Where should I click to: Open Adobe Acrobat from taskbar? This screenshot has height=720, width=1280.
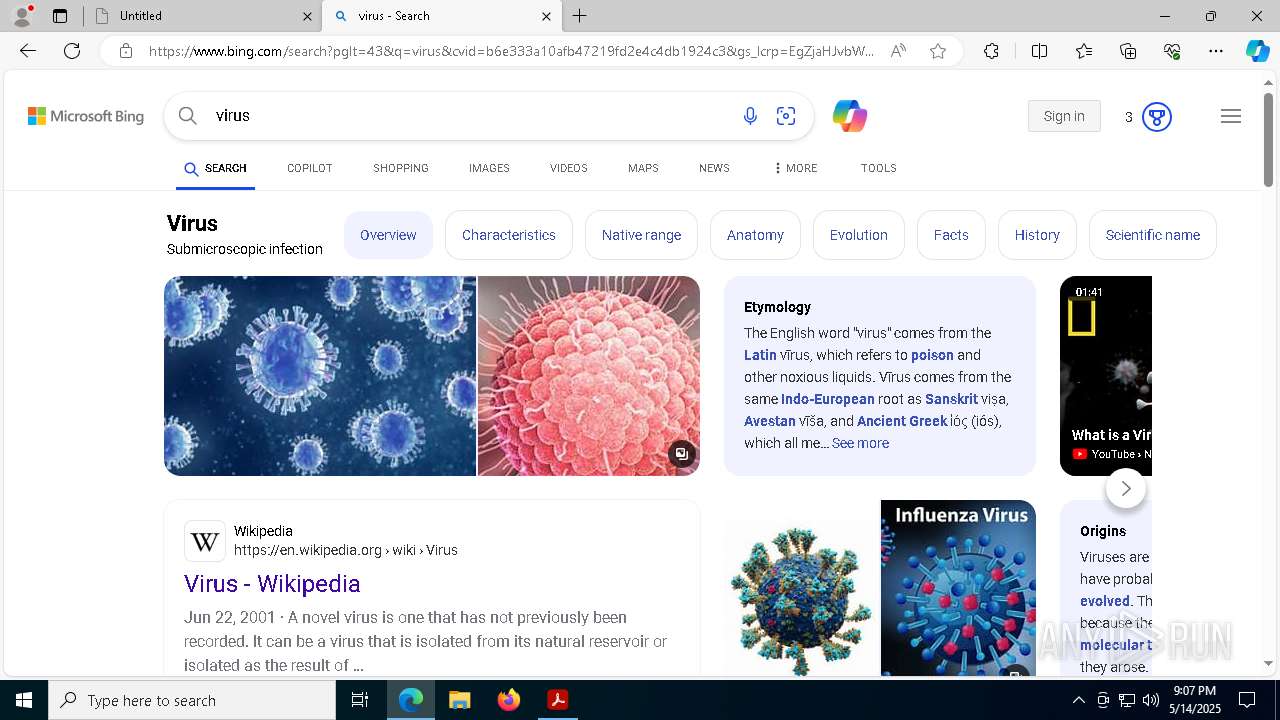coord(558,700)
